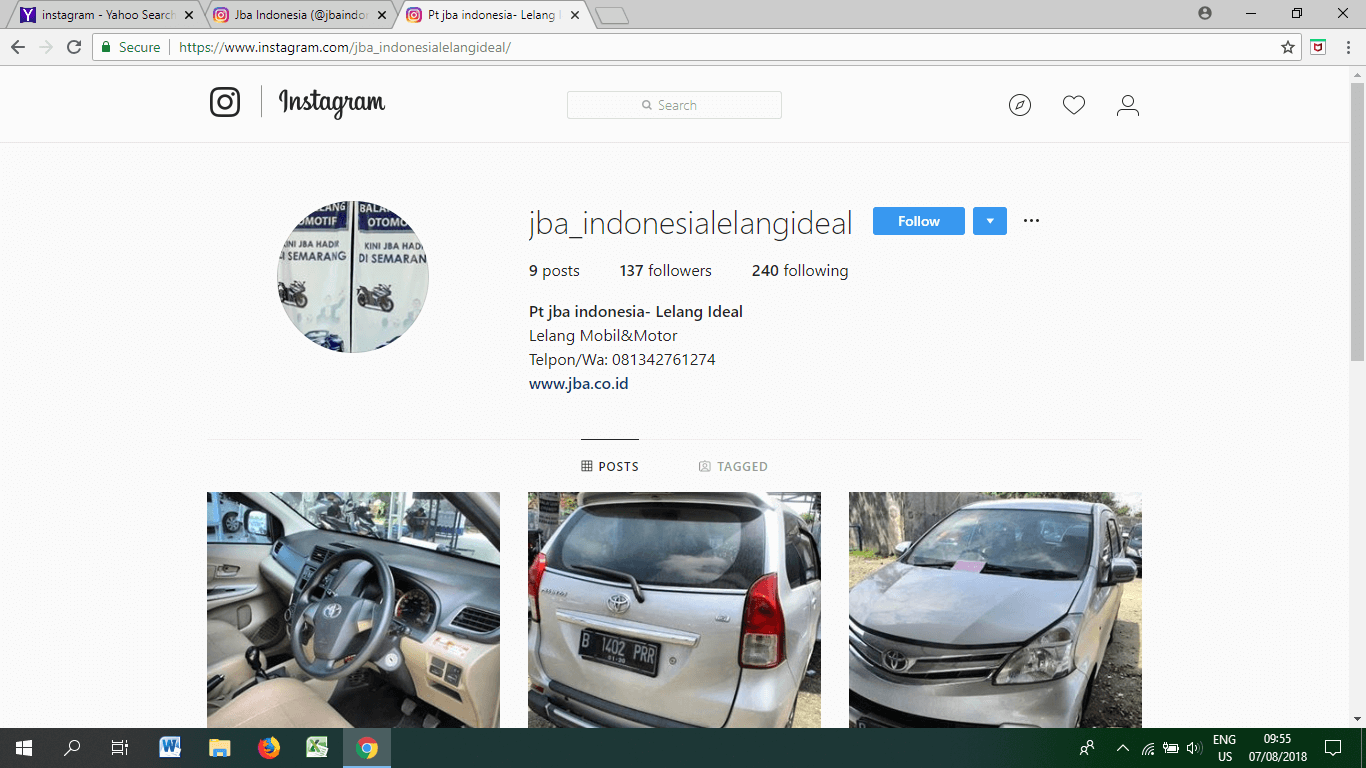
Task: Open the car rear license plate post
Action: coord(674,610)
